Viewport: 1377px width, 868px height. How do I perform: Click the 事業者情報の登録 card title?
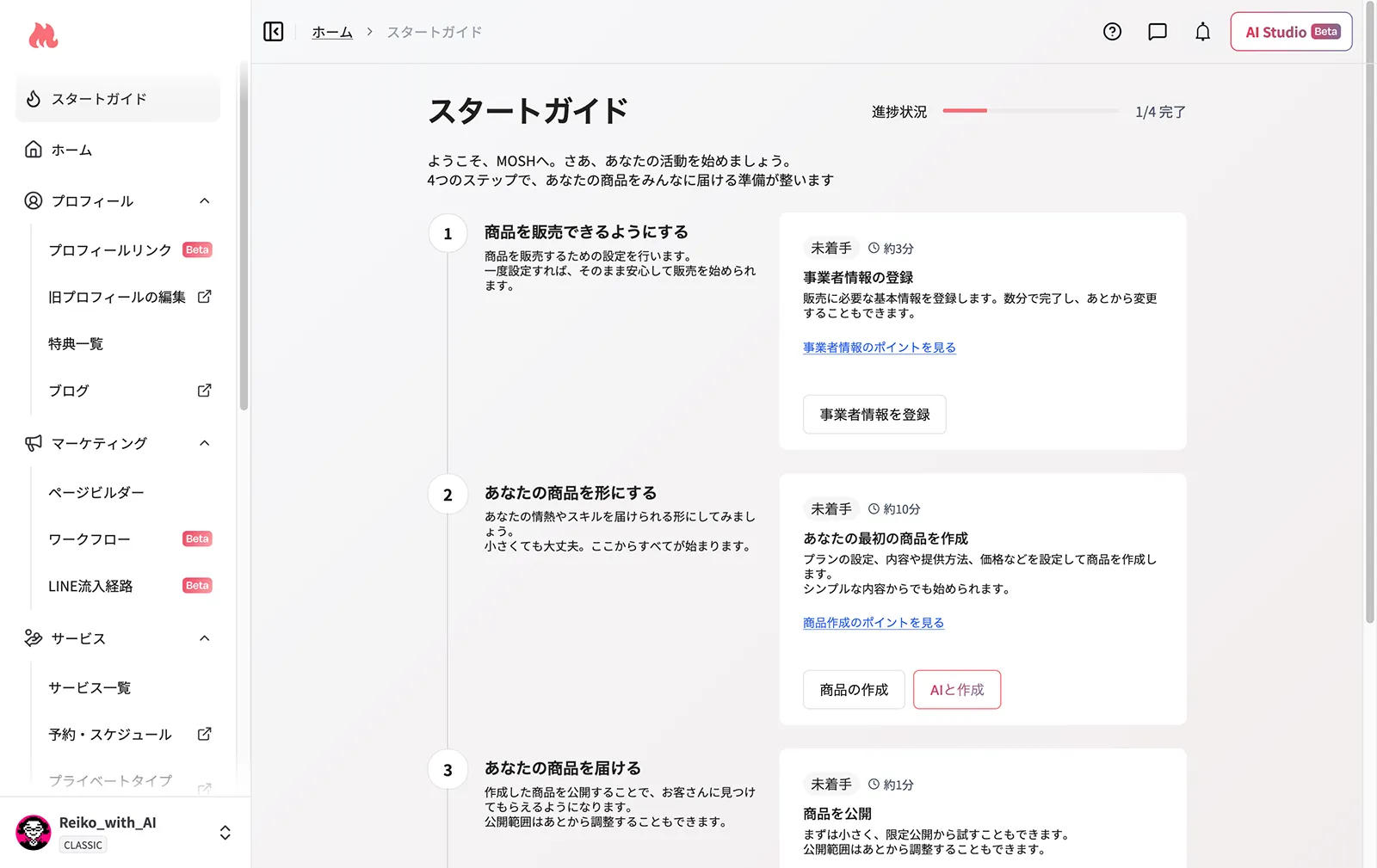point(858,278)
